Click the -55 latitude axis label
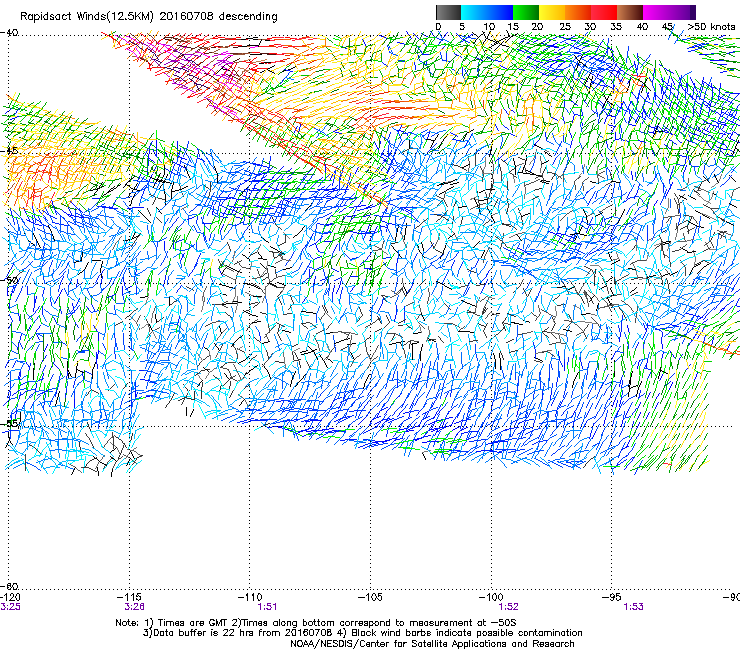Image resolution: width=740 pixels, height=650 pixels. pyautogui.click(x=9, y=423)
